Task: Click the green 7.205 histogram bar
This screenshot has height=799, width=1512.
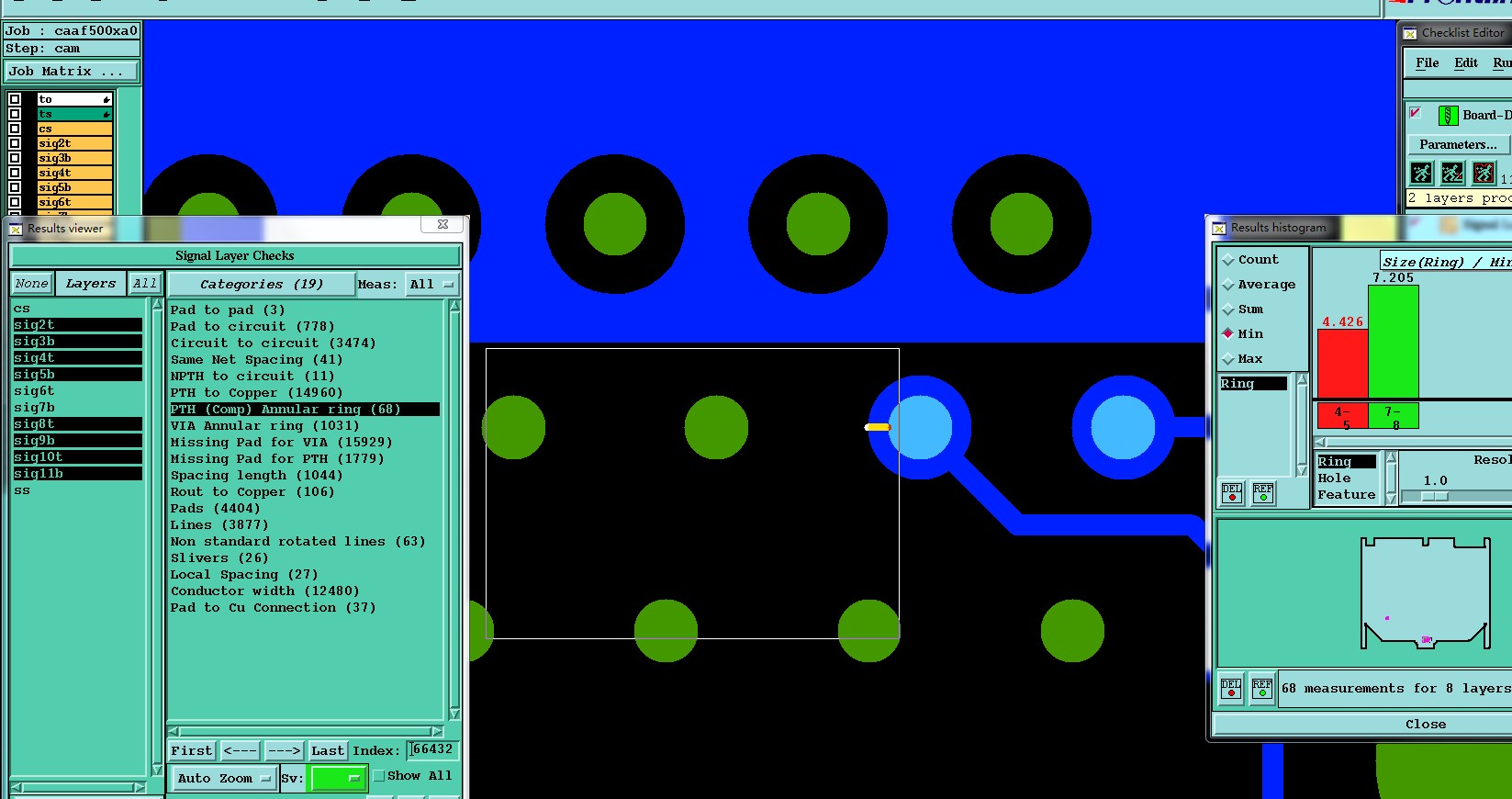Action: click(x=1394, y=342)
